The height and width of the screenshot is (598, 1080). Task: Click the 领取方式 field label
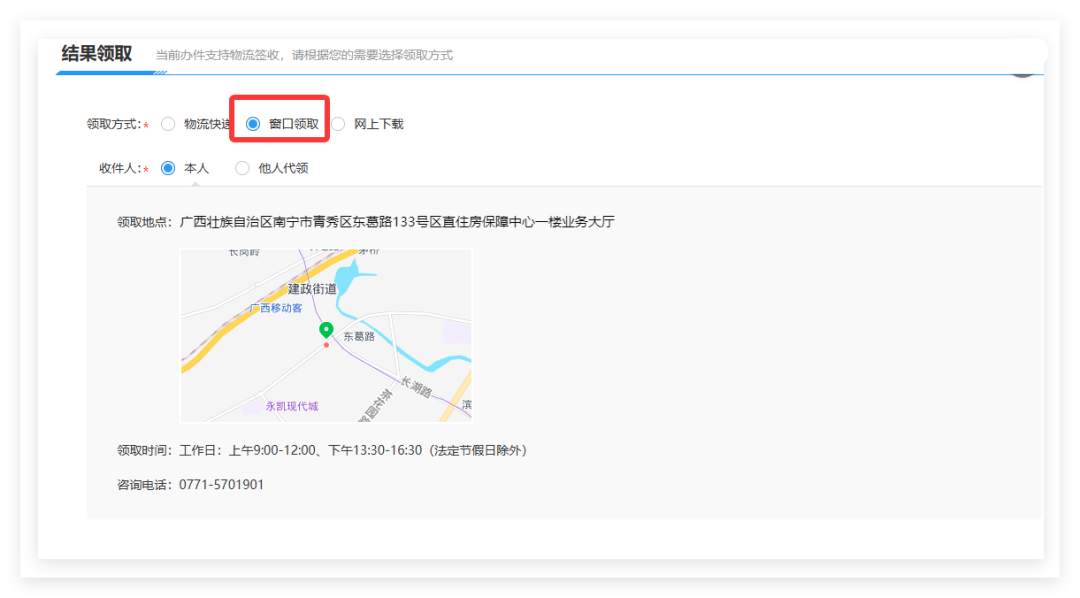(x=113, y=124)
